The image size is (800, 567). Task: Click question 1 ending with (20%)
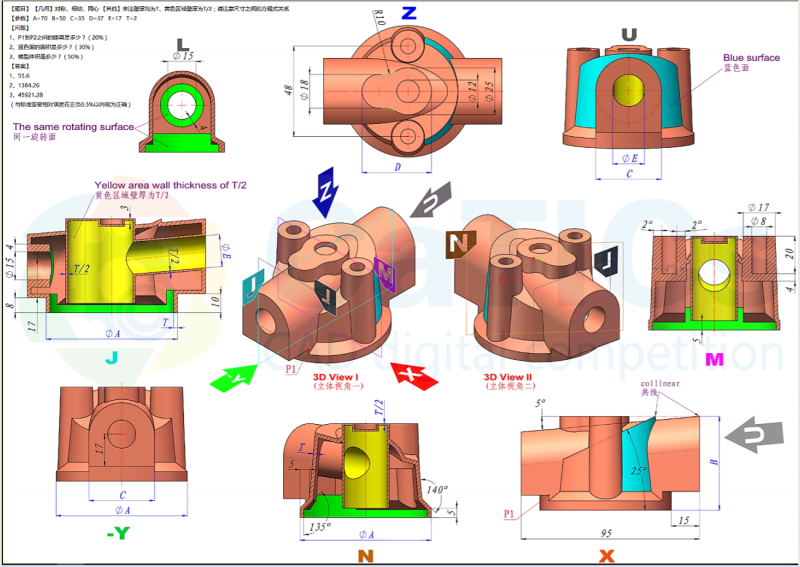click(x=58, y=37)
